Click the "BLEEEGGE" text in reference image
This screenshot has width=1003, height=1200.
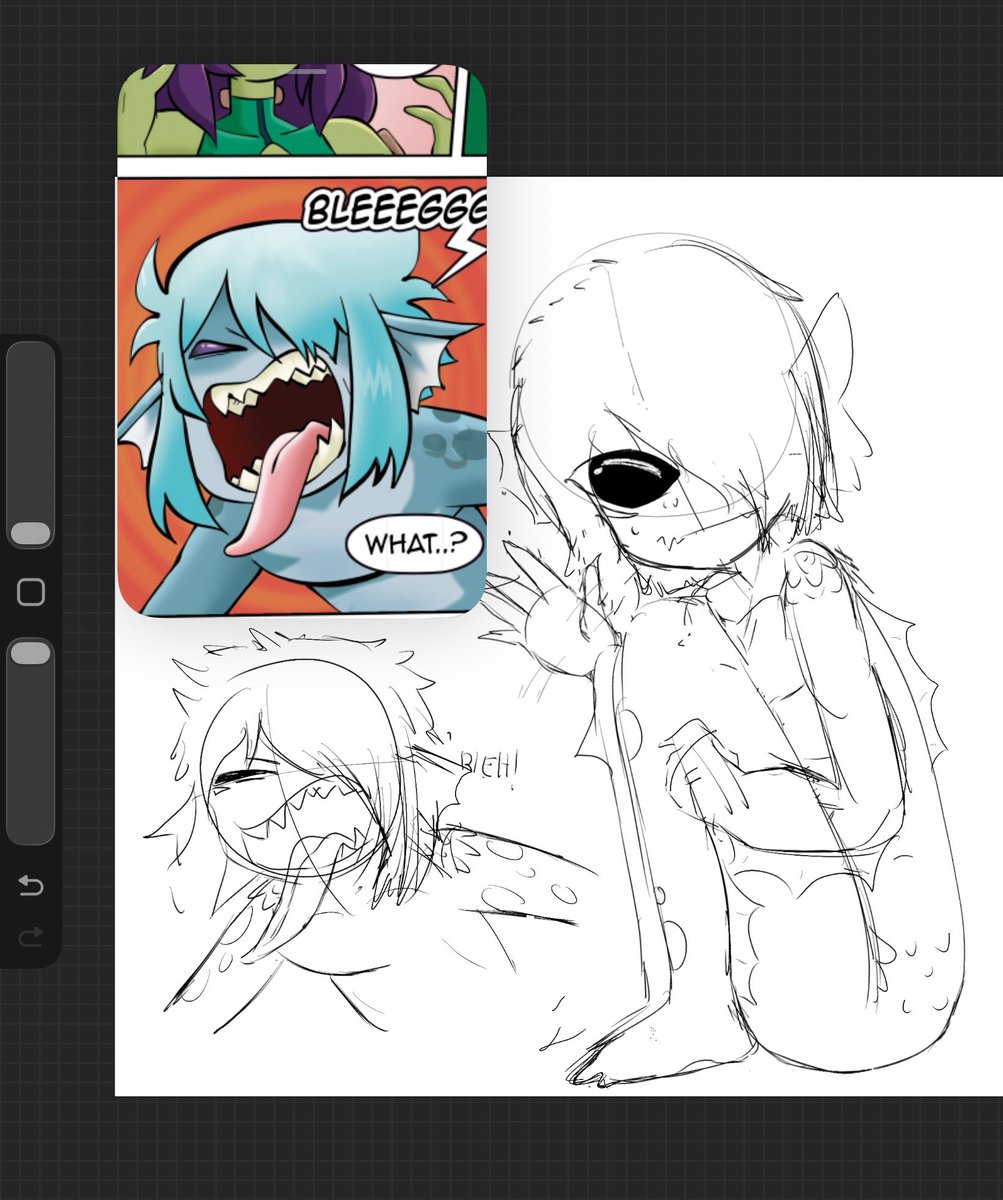click(396, 210)
